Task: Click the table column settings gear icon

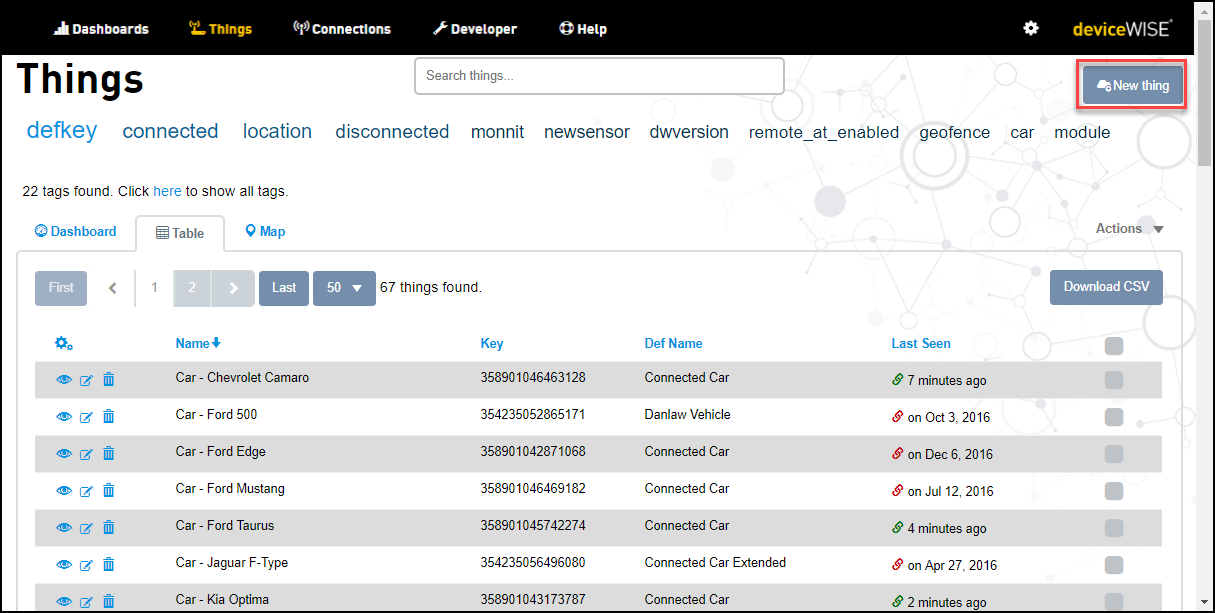Action: click(x=64, y=344)
